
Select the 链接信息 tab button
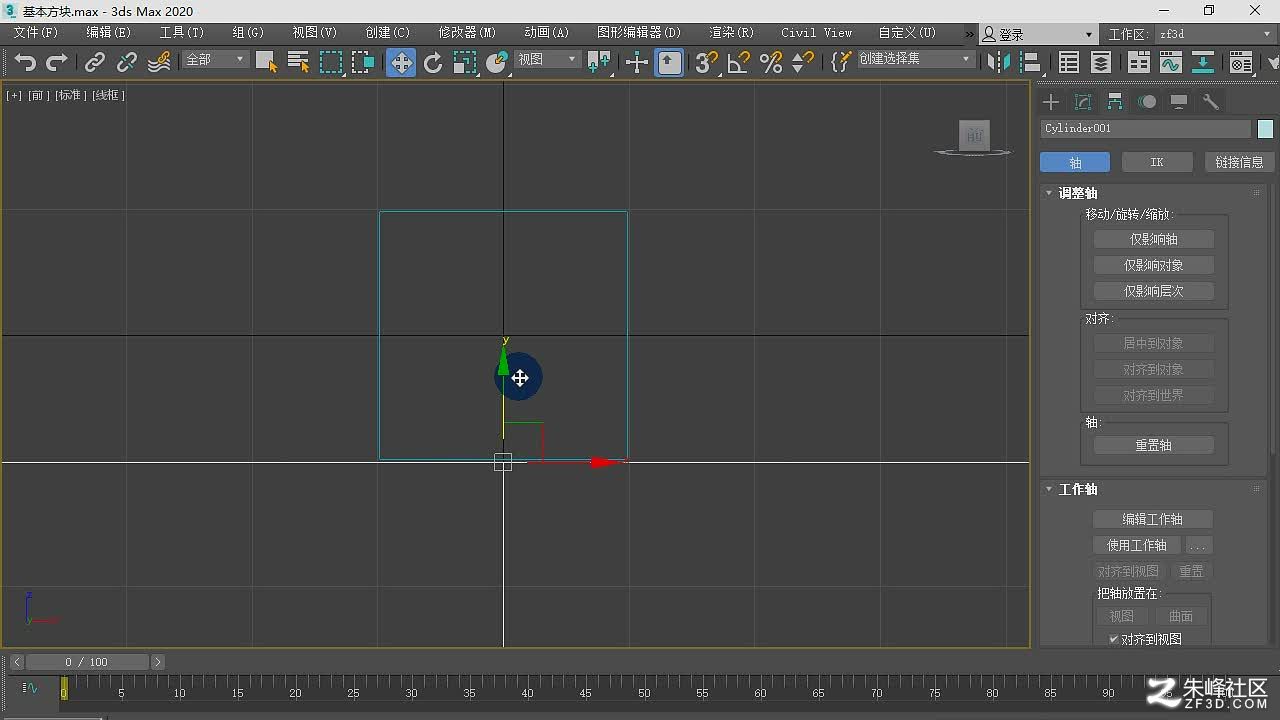(x=1240, y=162)
